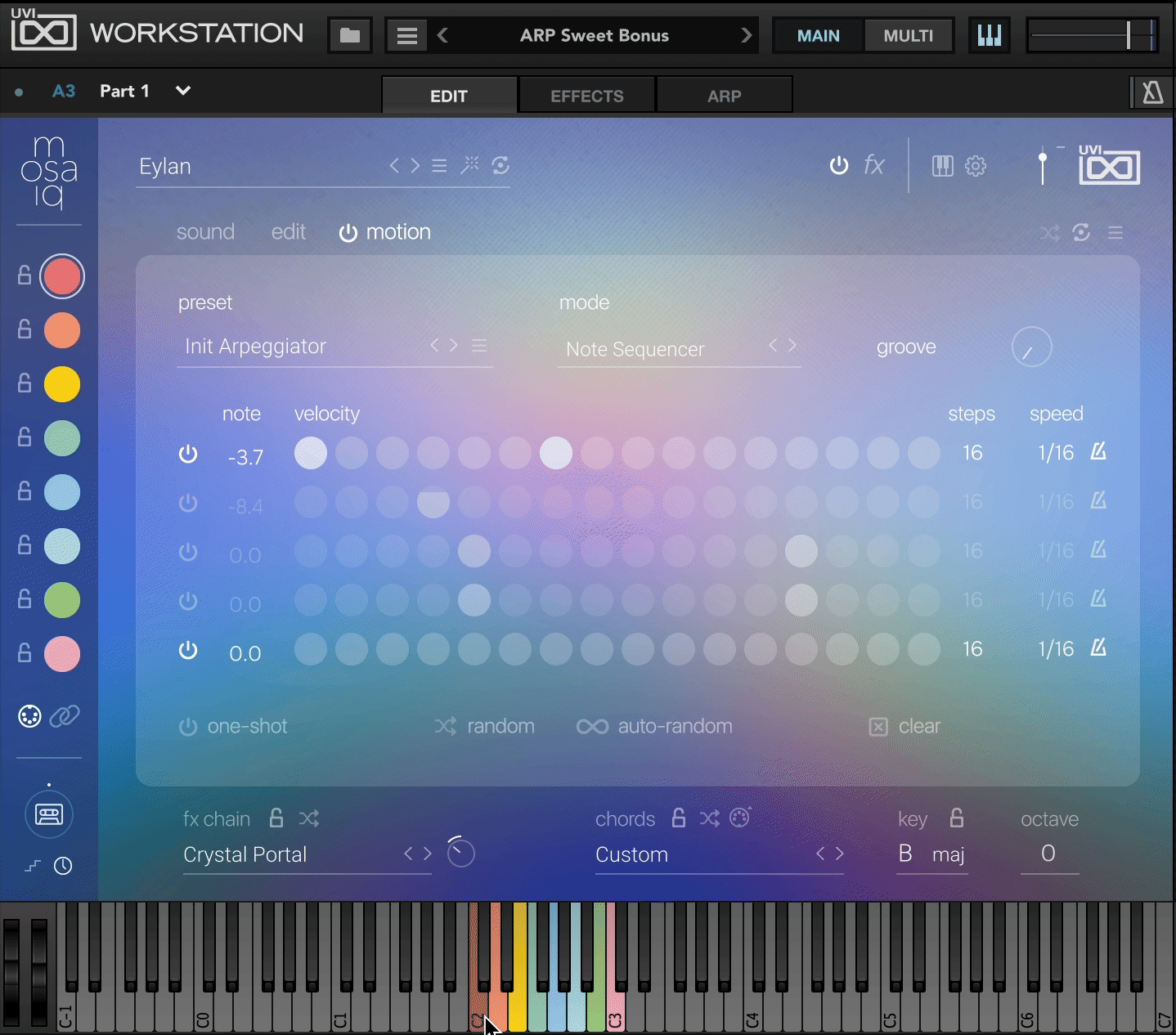Select next Init Arpeggiator preset arrow

454,345
